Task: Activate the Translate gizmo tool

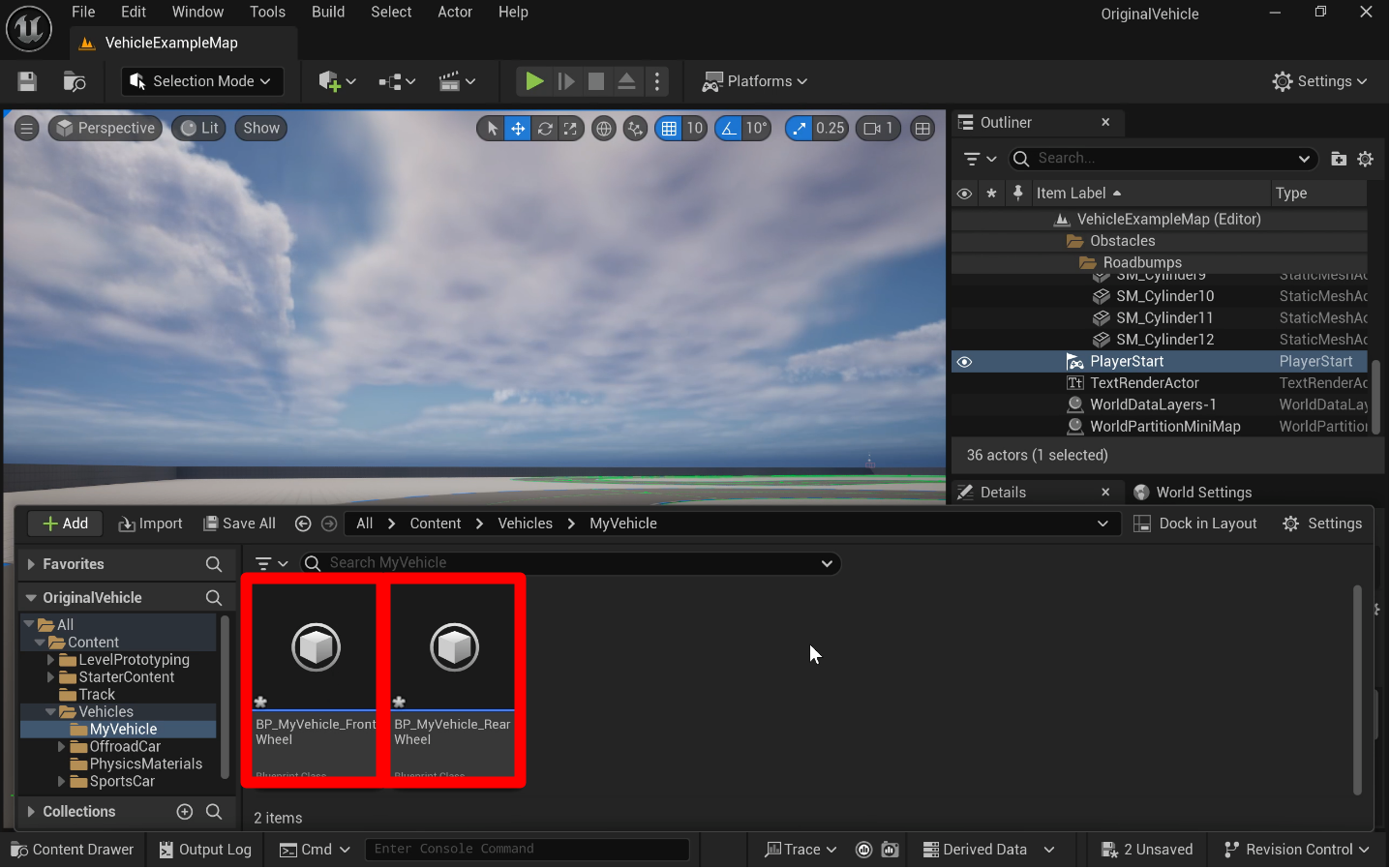Action: [518, 128]
